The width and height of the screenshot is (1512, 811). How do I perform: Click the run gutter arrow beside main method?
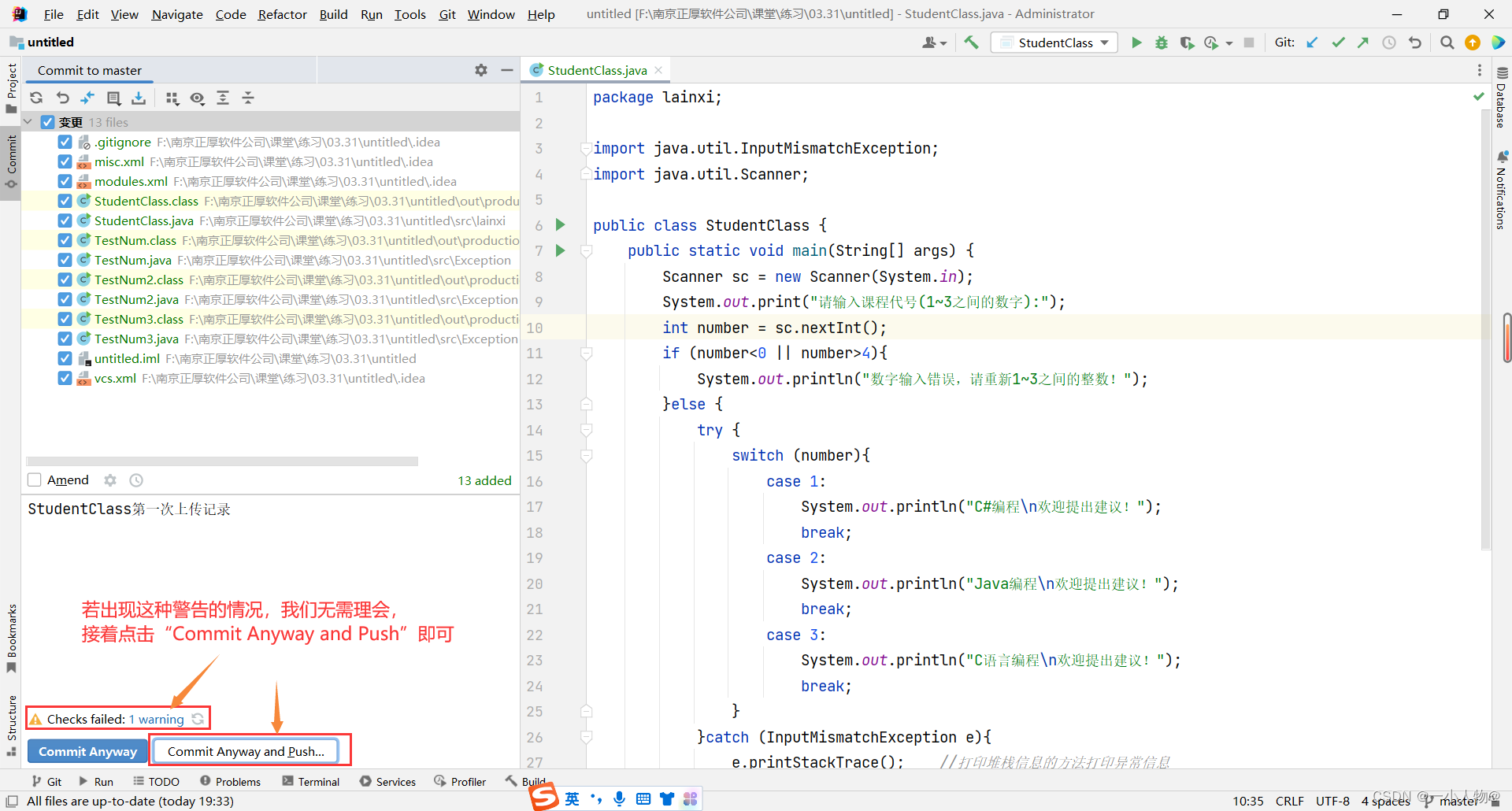coord(561,250)
